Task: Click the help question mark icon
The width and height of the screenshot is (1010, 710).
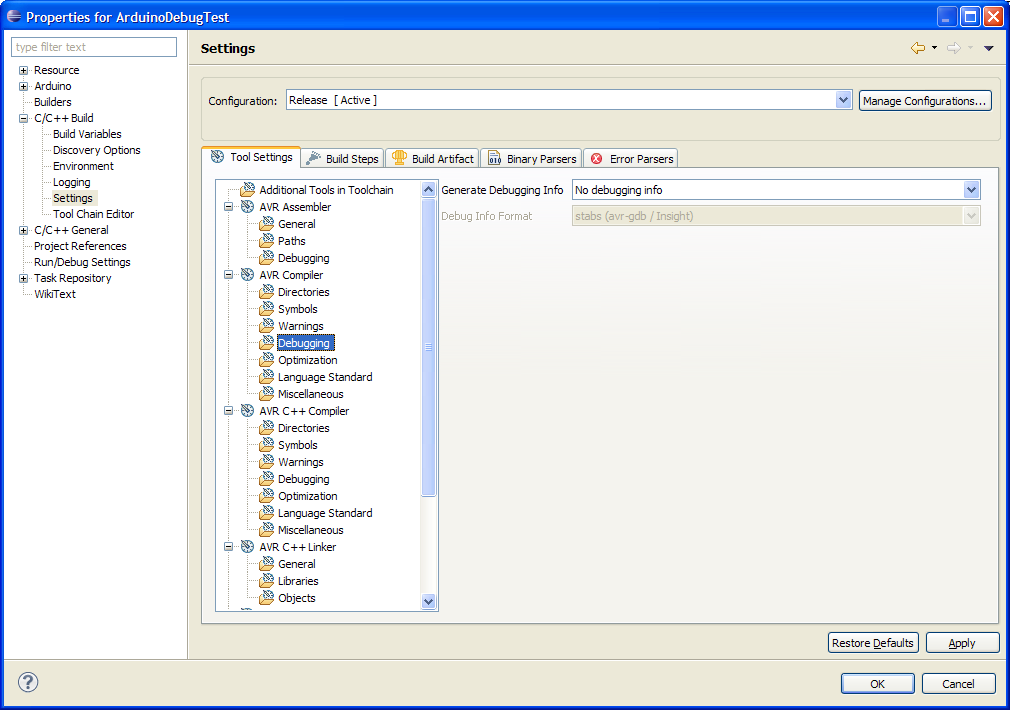Action: (28, 683)
